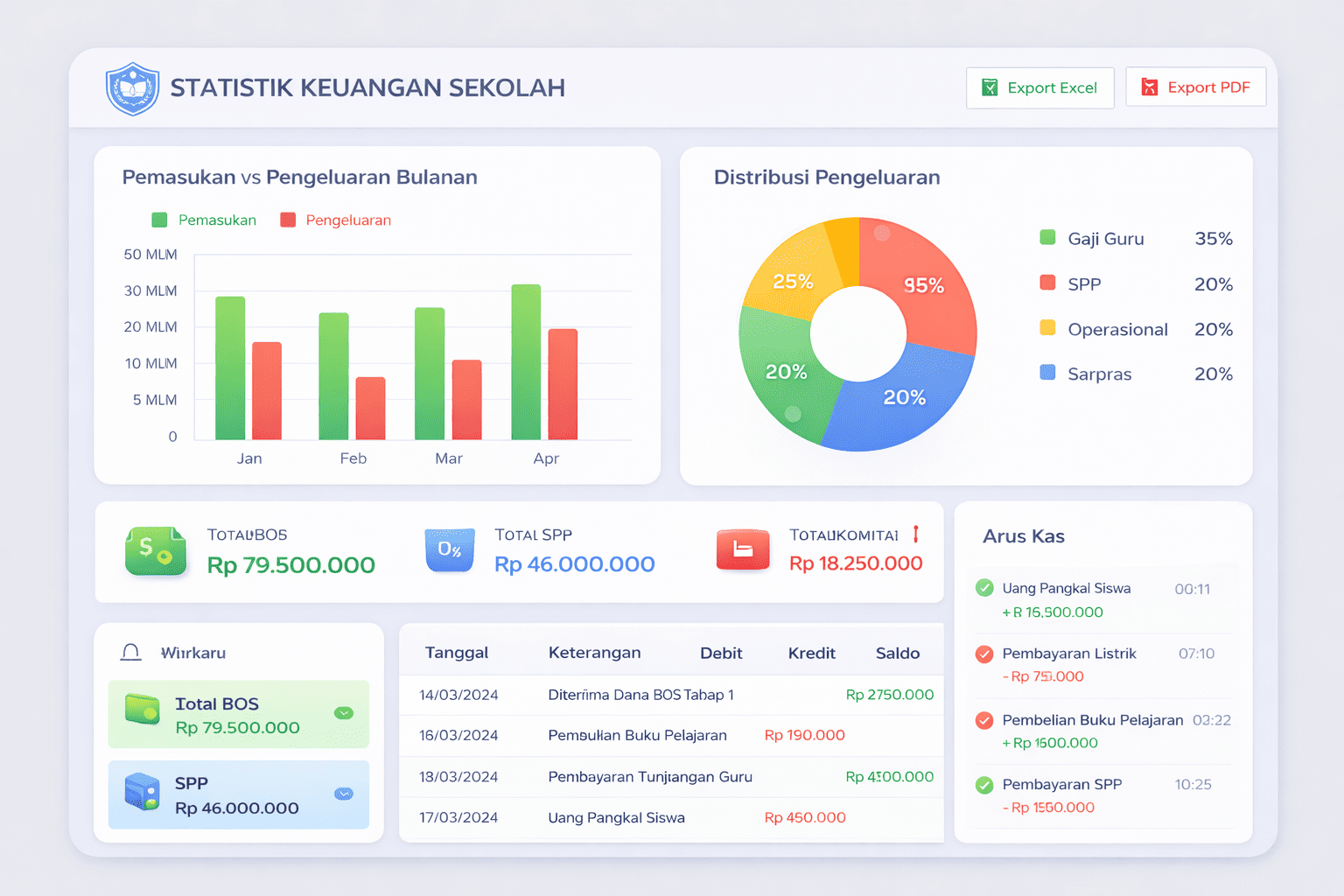The image size is (1344, 896).
Task: Select the Diterima Dana BOS Tahap 1 table row
Action: click(x=670, y=695)
